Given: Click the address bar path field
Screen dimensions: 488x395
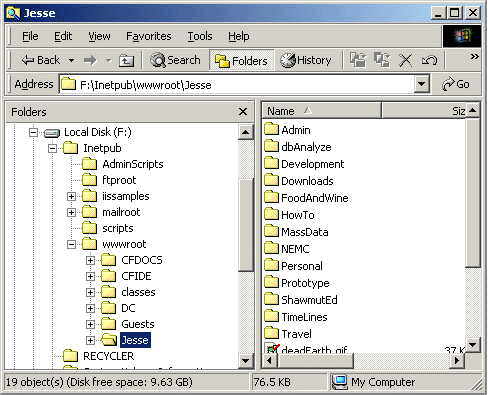Looking at the screenshot, I should 237,85.
